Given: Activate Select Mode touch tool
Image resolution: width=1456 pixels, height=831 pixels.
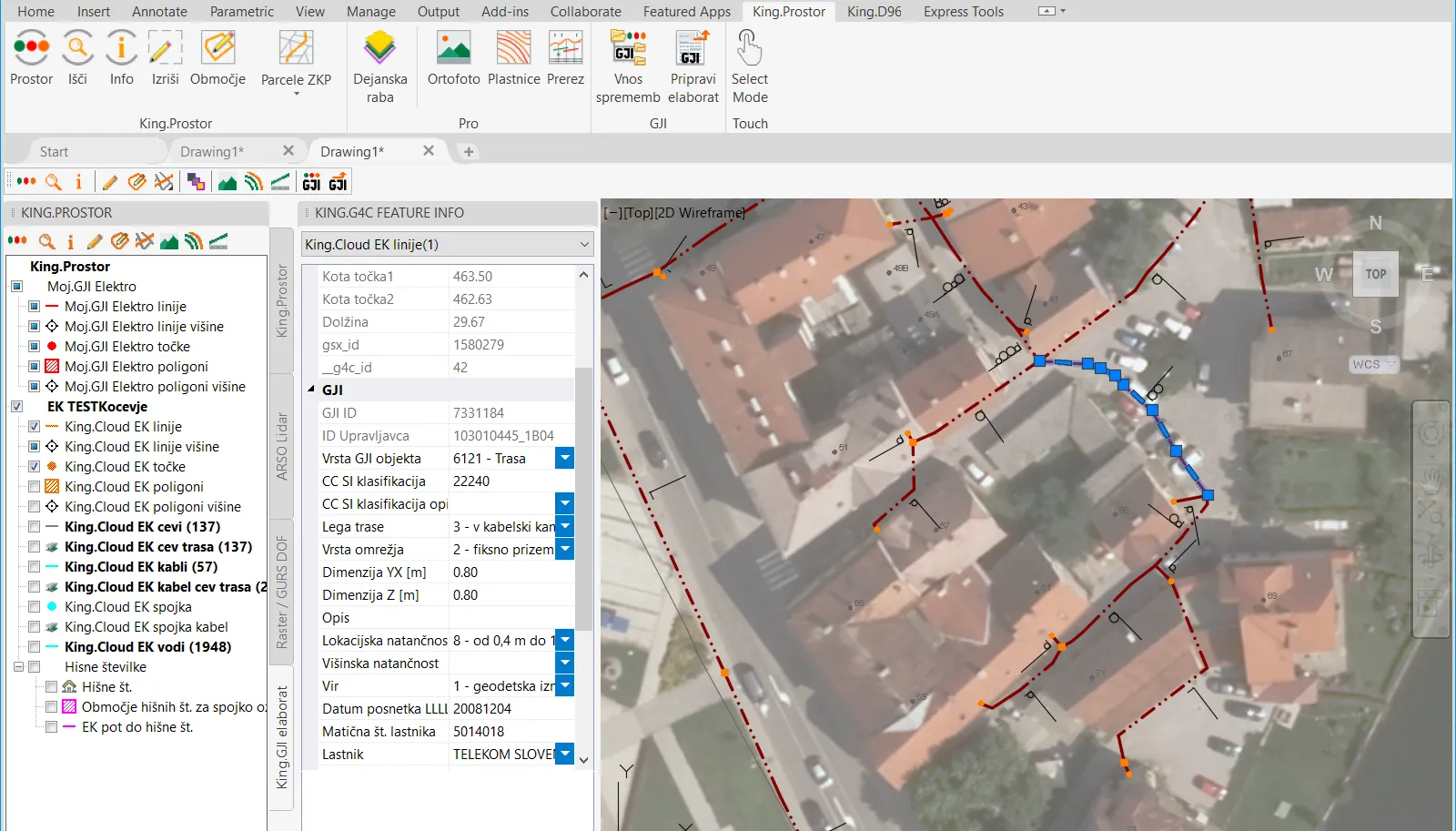Looking at the screenshot, I should (749, 48).
